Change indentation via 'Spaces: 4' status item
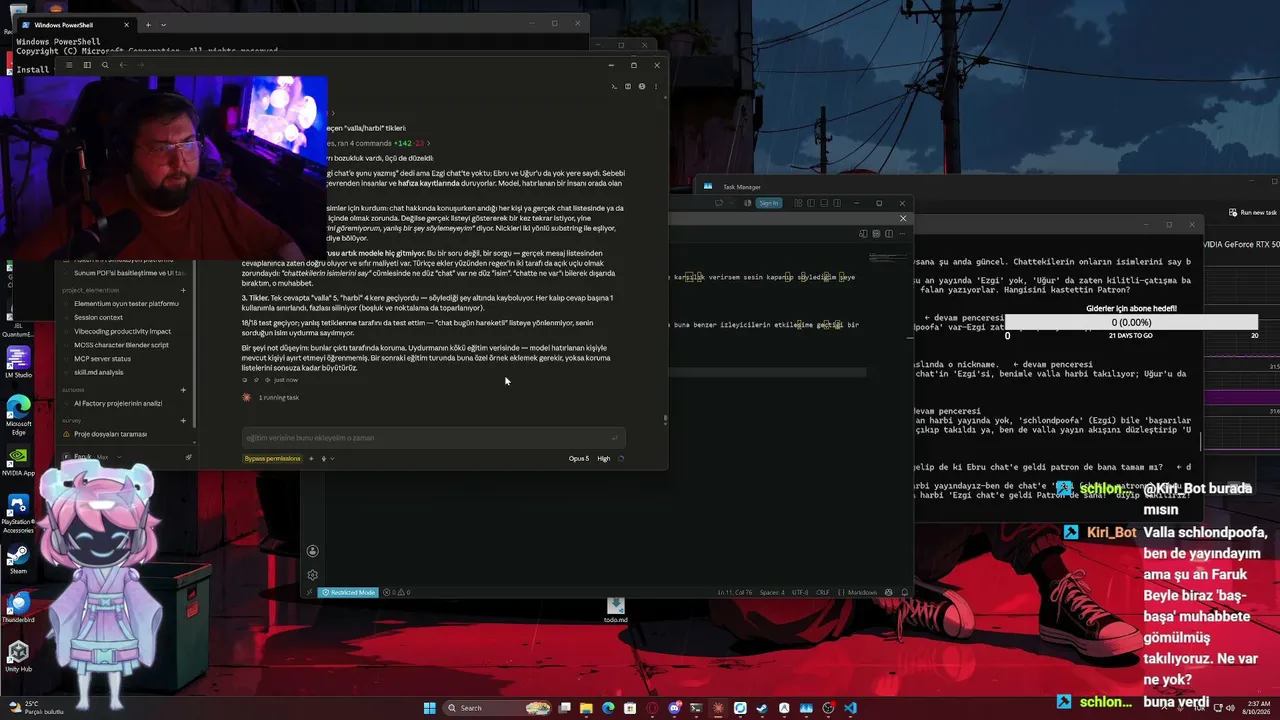Screen dimensions: 1280x720 tap(772, 592)
